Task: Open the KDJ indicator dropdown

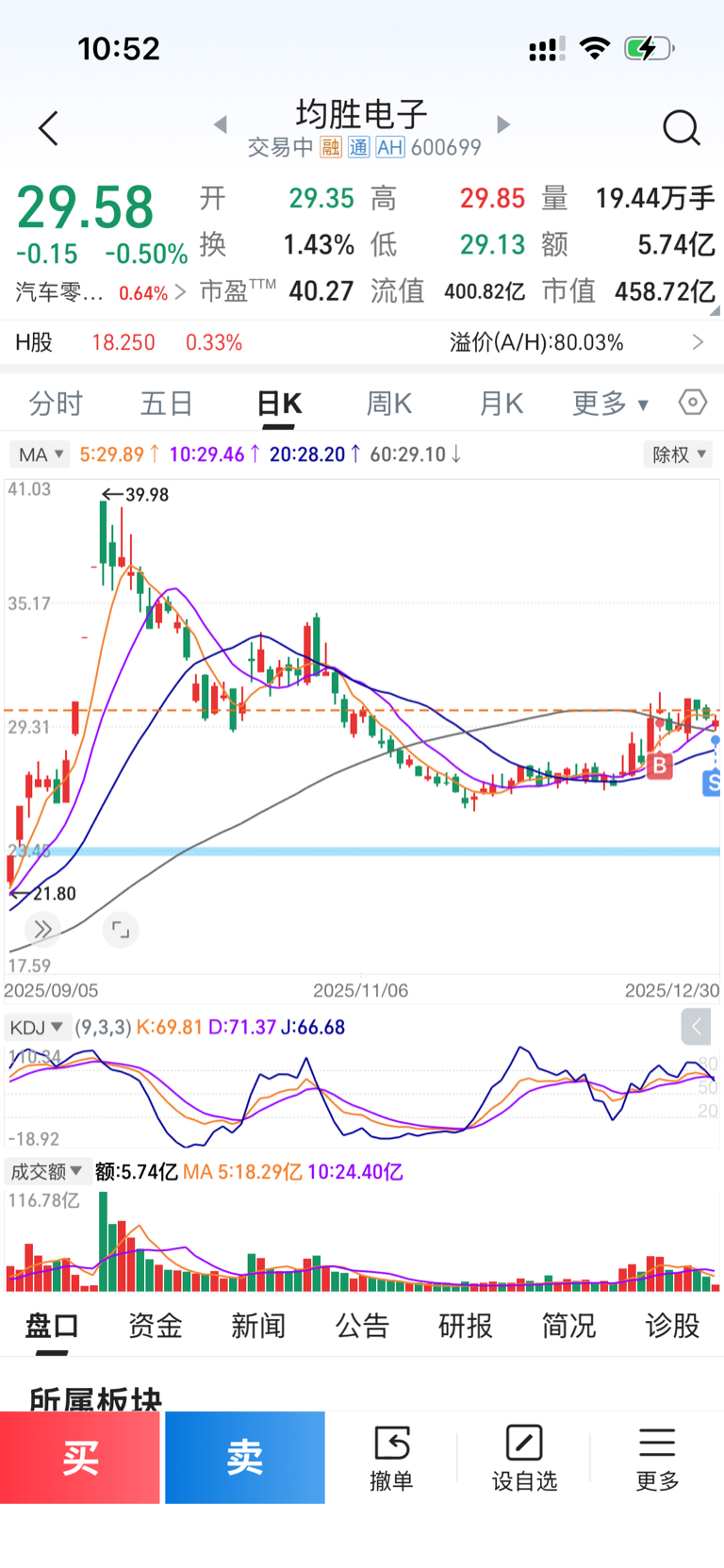Action: click(37, 1027)
